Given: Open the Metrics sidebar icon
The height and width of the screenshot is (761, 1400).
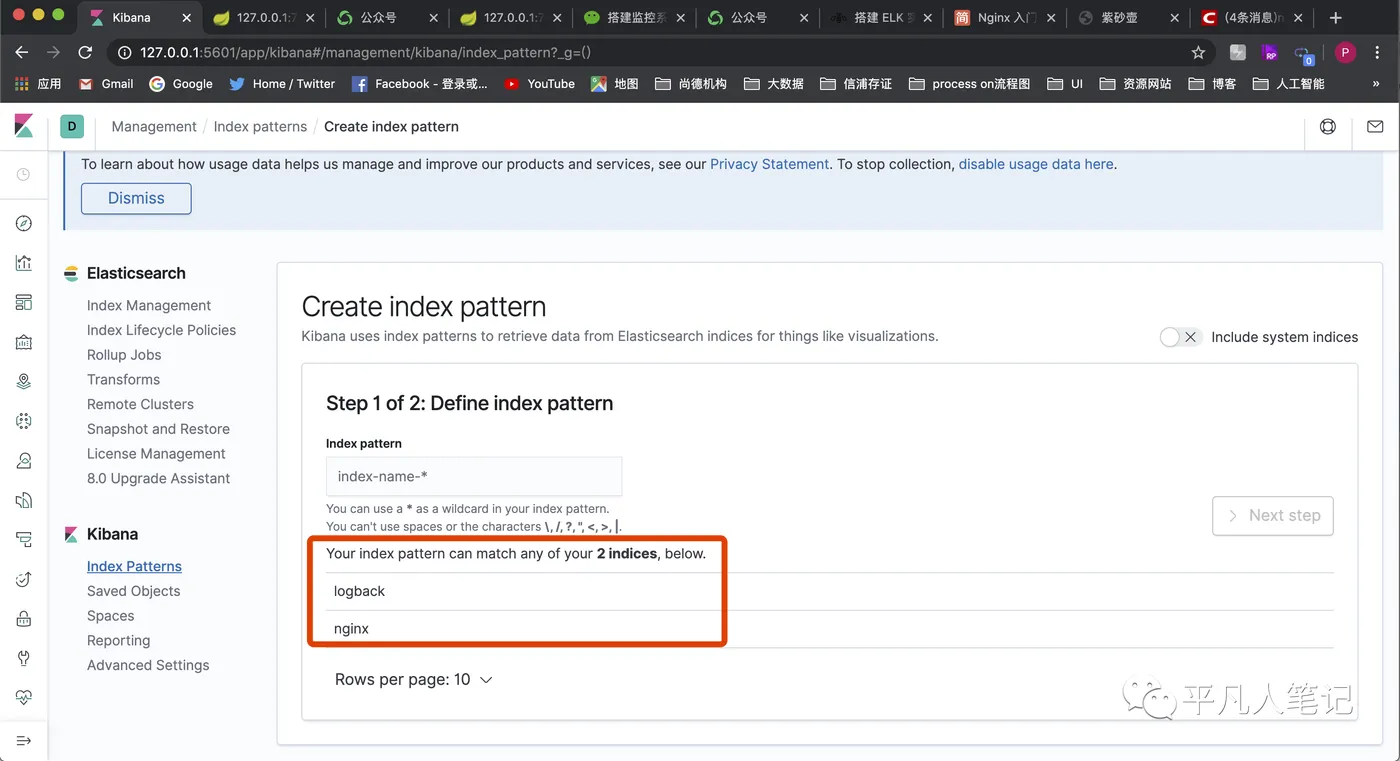Looking at the screenshot, I should (x=24, y=461).
